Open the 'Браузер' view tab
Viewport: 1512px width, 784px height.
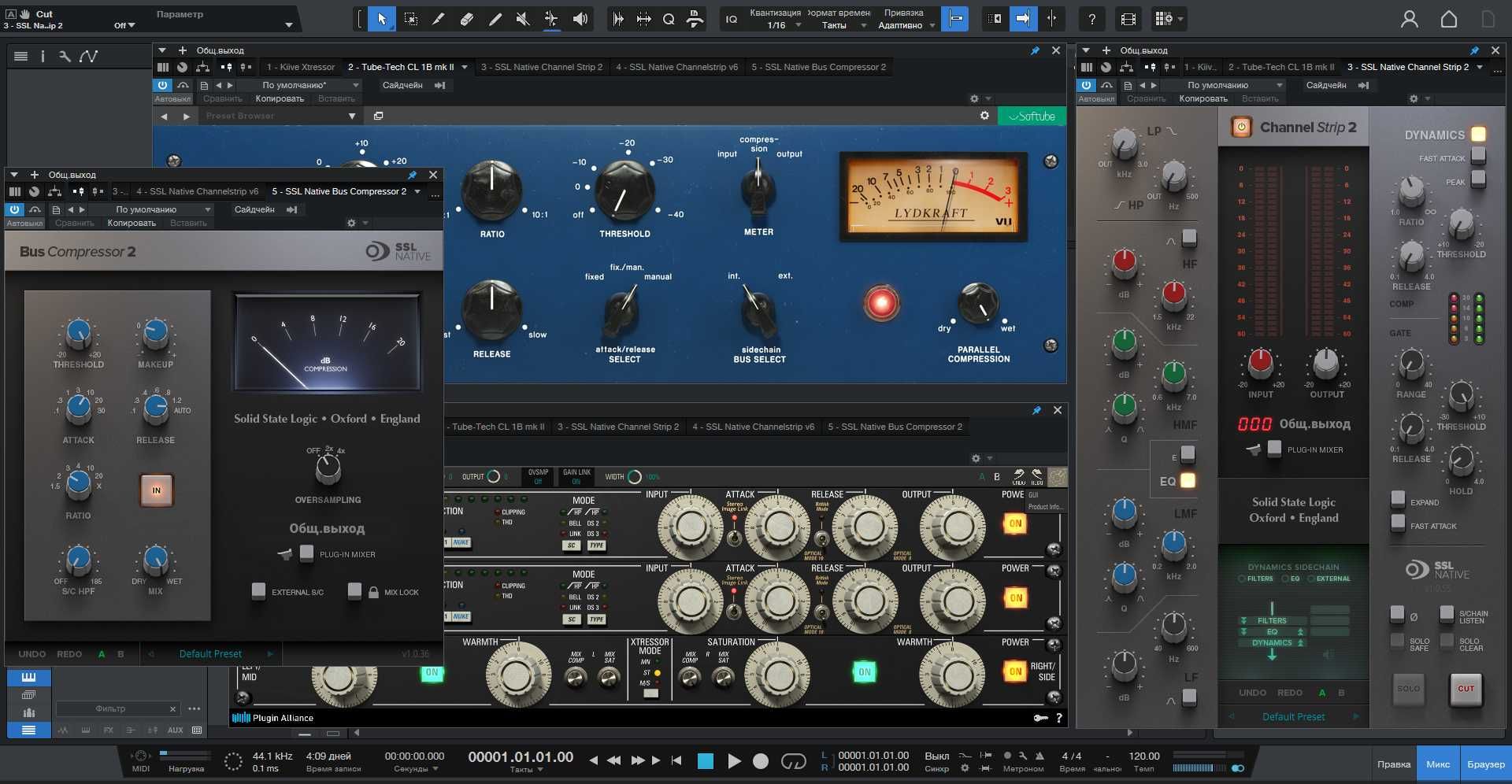click(1486, 764)
